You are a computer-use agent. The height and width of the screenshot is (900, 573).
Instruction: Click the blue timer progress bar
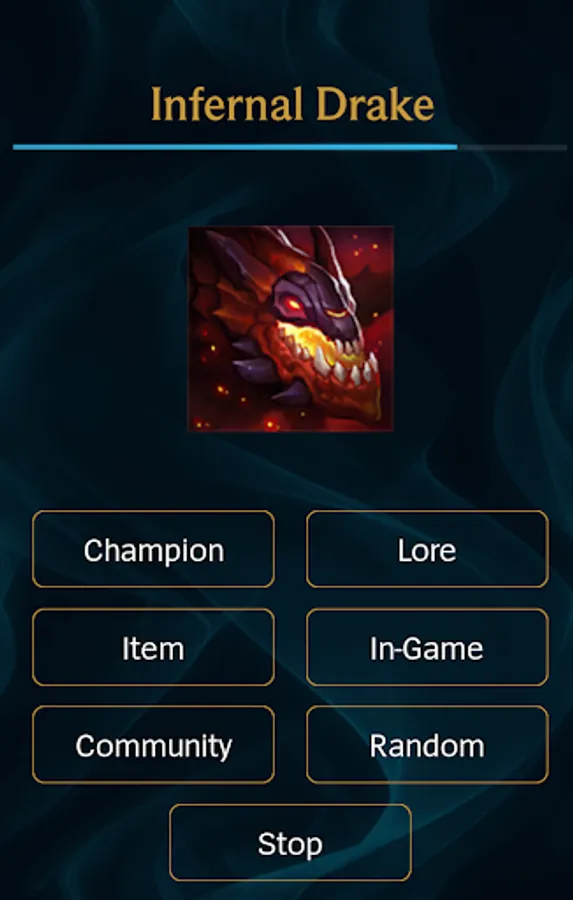click(x=235, y=147)
